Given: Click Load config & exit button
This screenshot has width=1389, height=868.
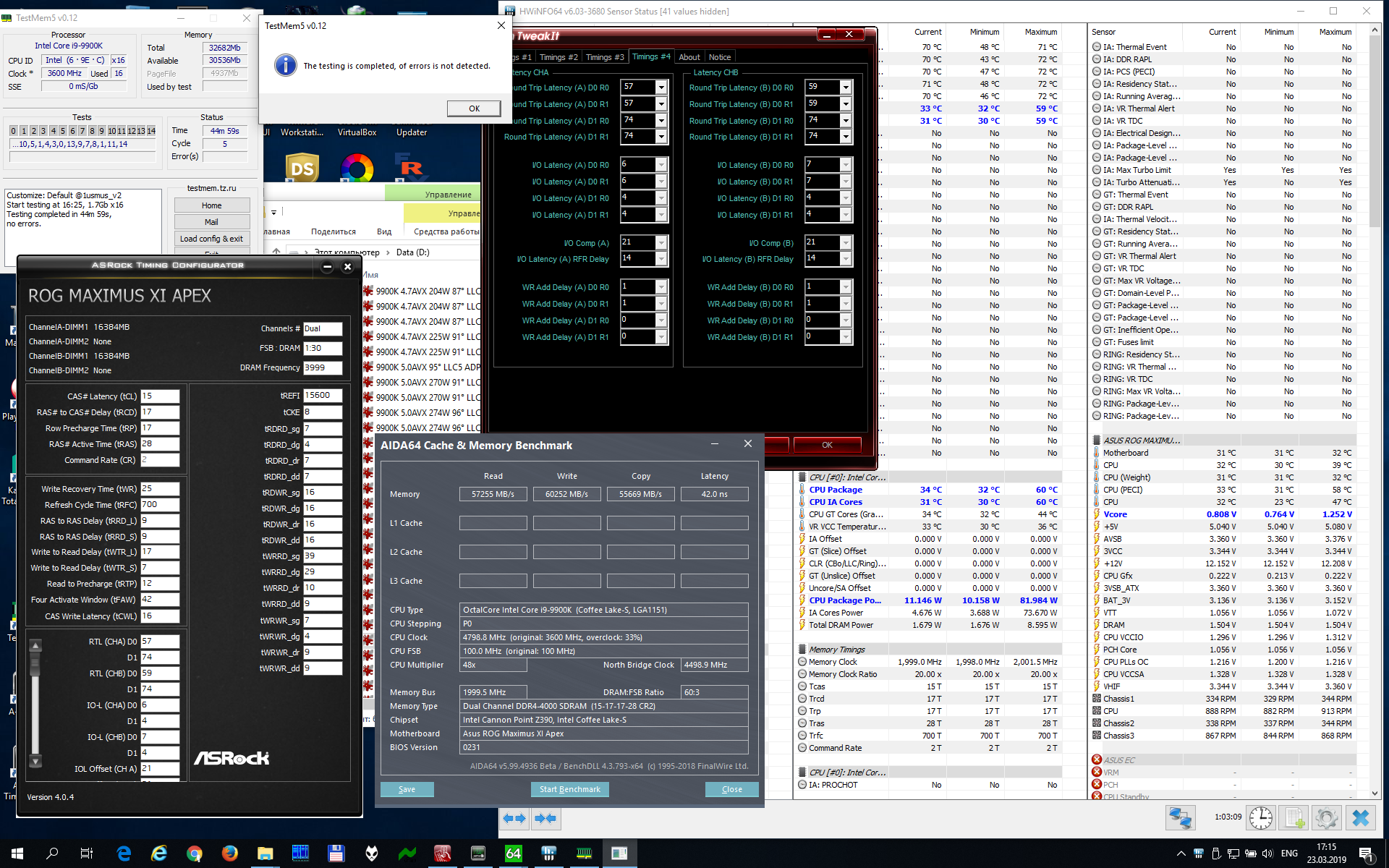Looking at the screenshot, I should (211, 239).
